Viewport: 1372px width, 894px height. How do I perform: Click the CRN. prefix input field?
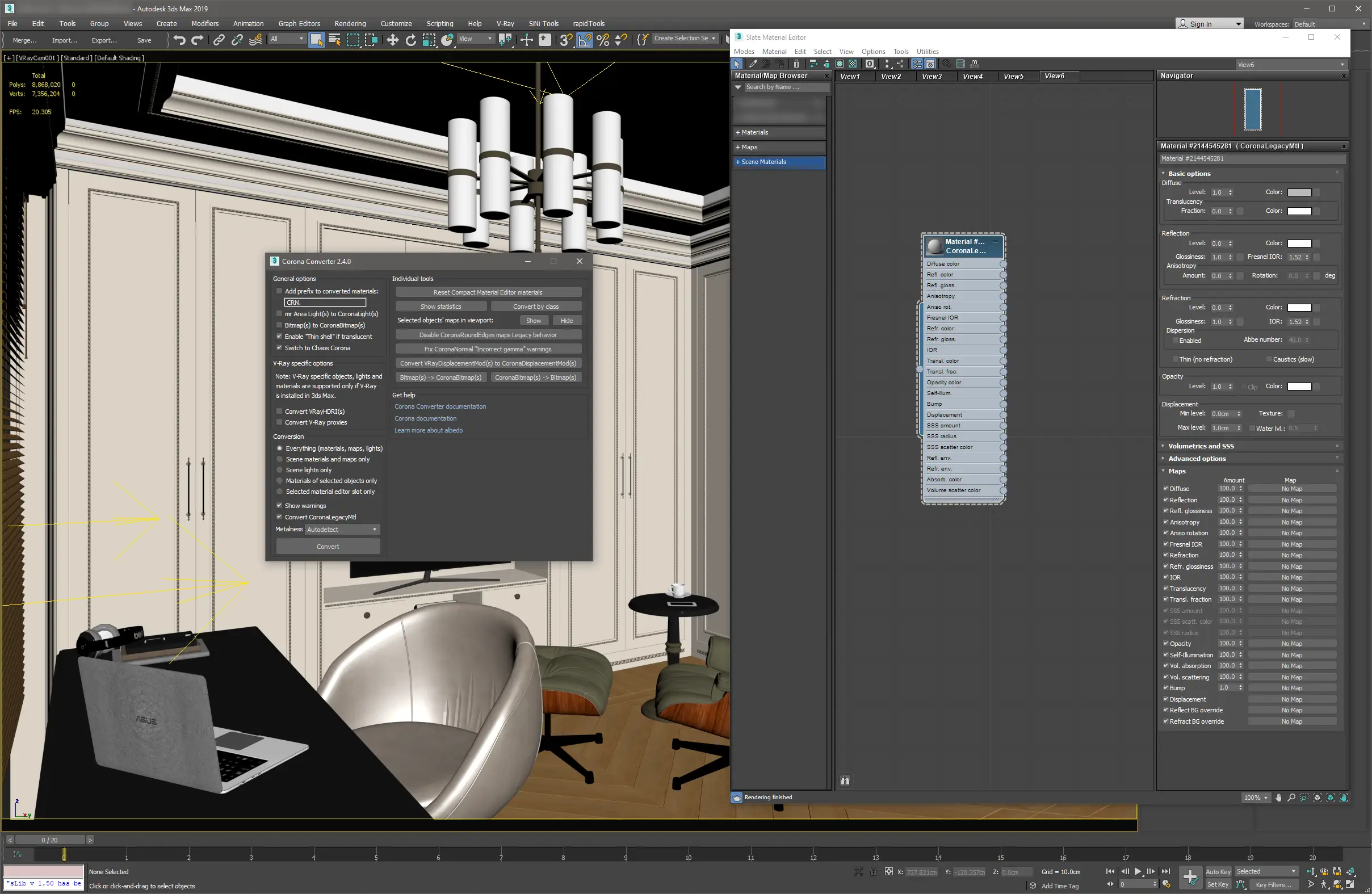[325, 303]
